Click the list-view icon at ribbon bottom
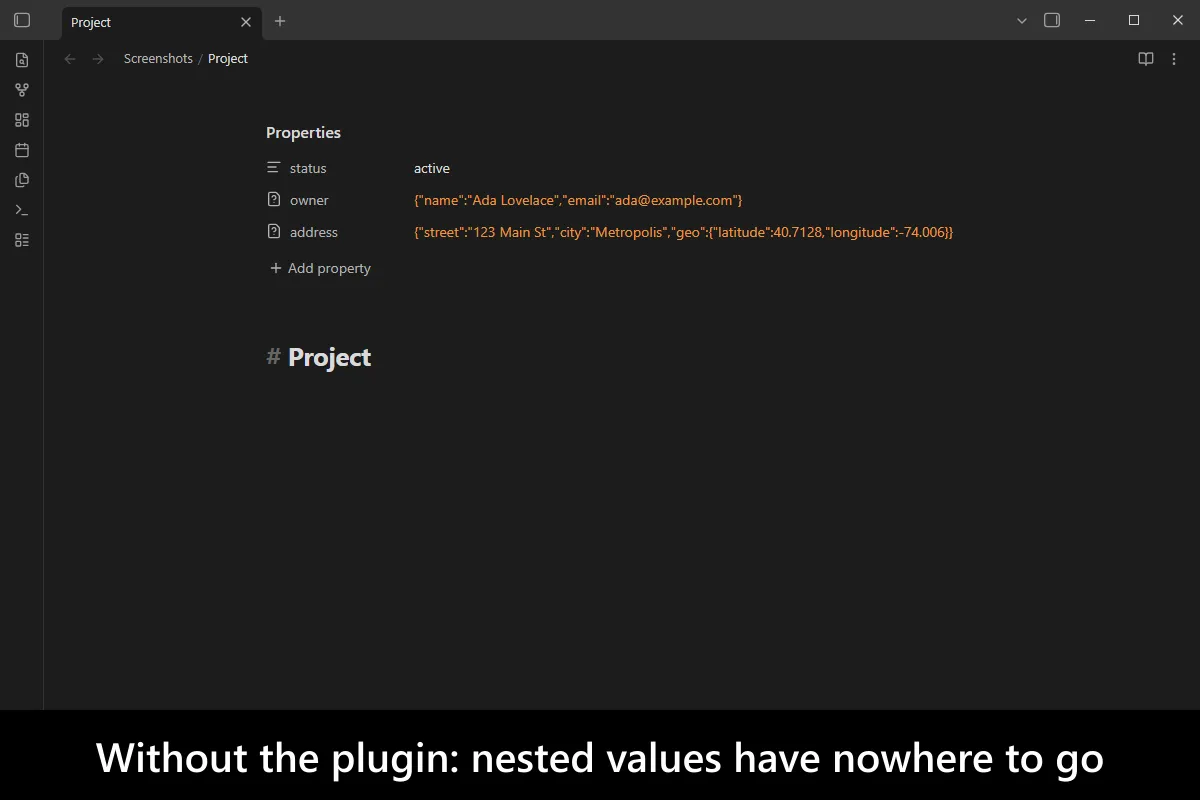 point(22,240)
